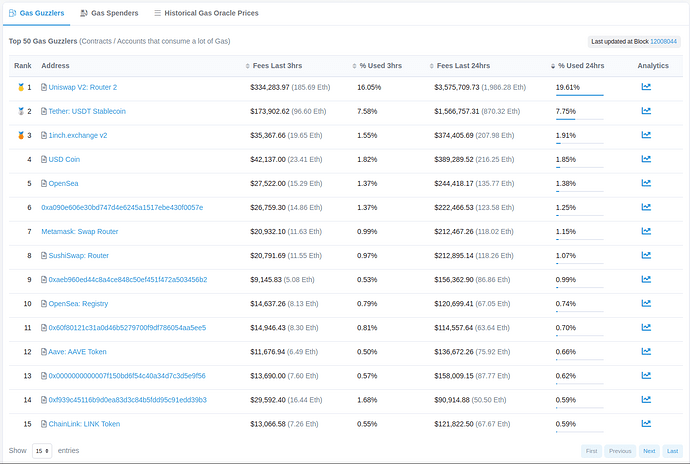690x464 pixels.
Task: Select fee value $42,137.00
Action: 268,159
